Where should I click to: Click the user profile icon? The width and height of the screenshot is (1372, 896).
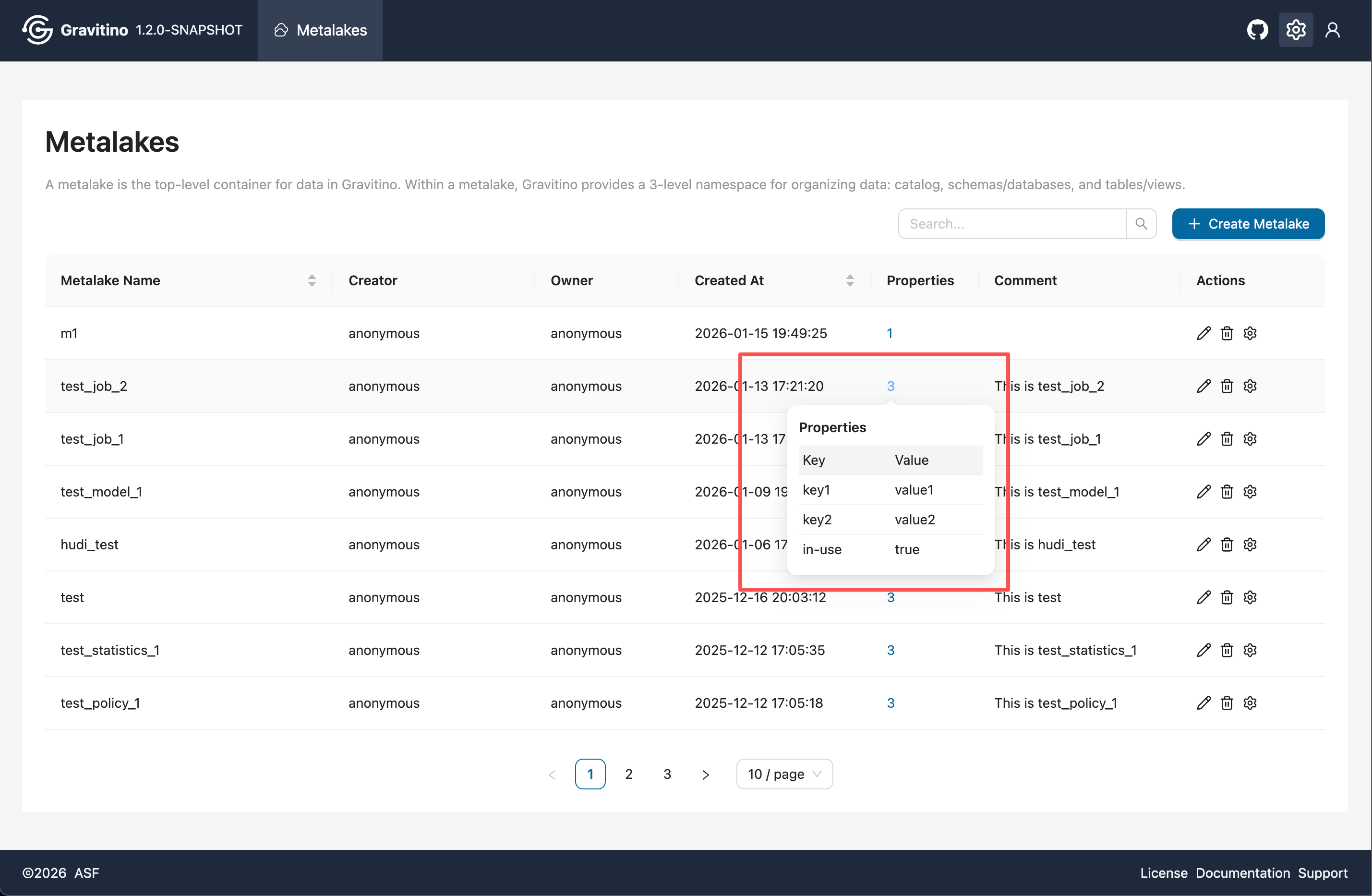pyautogui.click(x=1333, y=29)
